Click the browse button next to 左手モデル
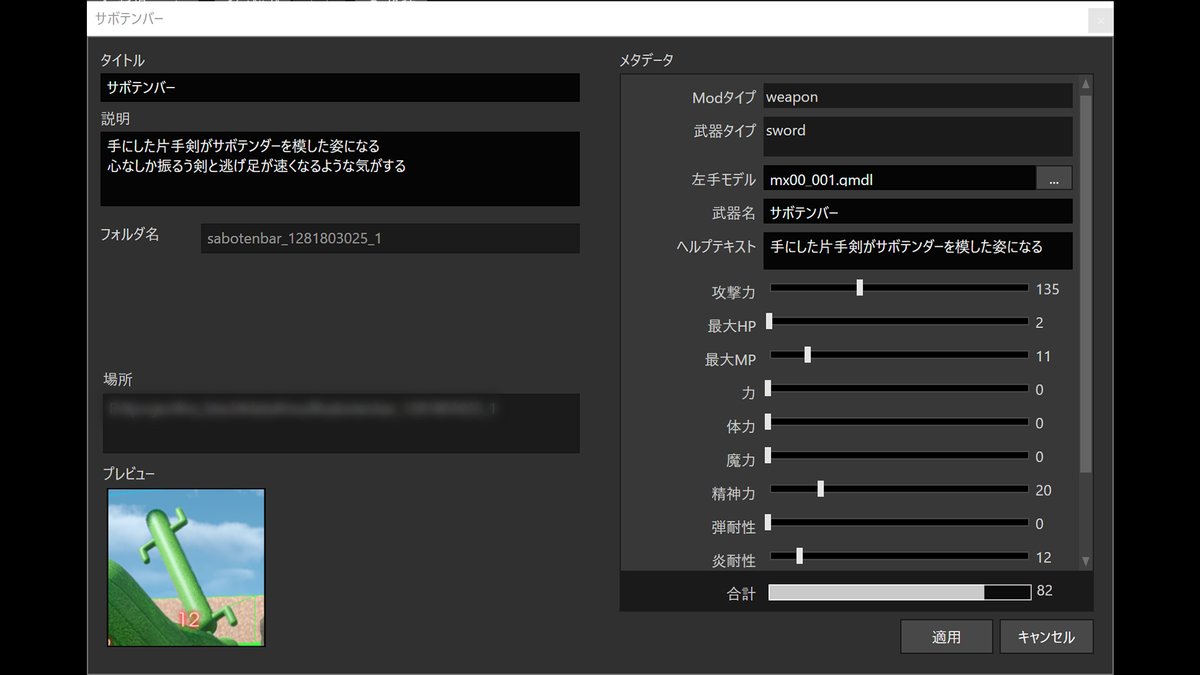 pyautogui.click(x=1054, y=178)
